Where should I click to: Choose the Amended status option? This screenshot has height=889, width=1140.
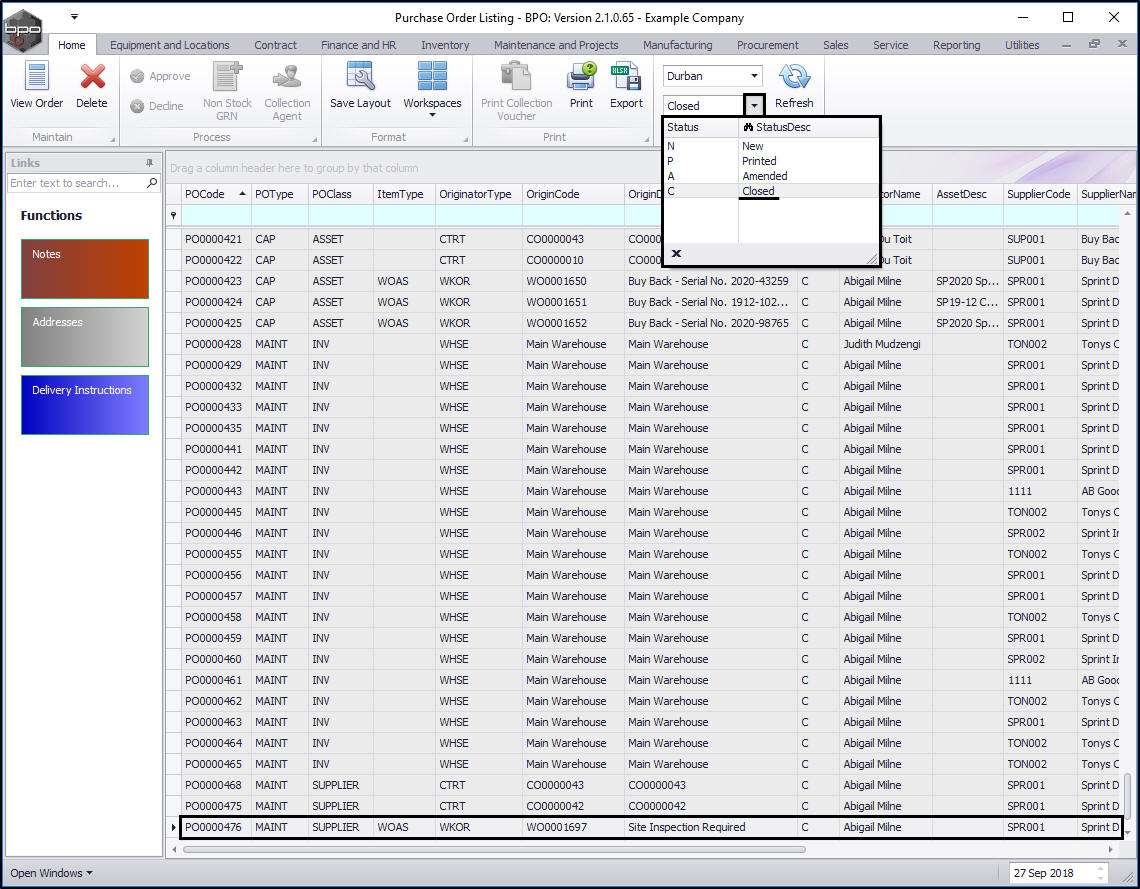pyautogui.click(x=764, y=176)
